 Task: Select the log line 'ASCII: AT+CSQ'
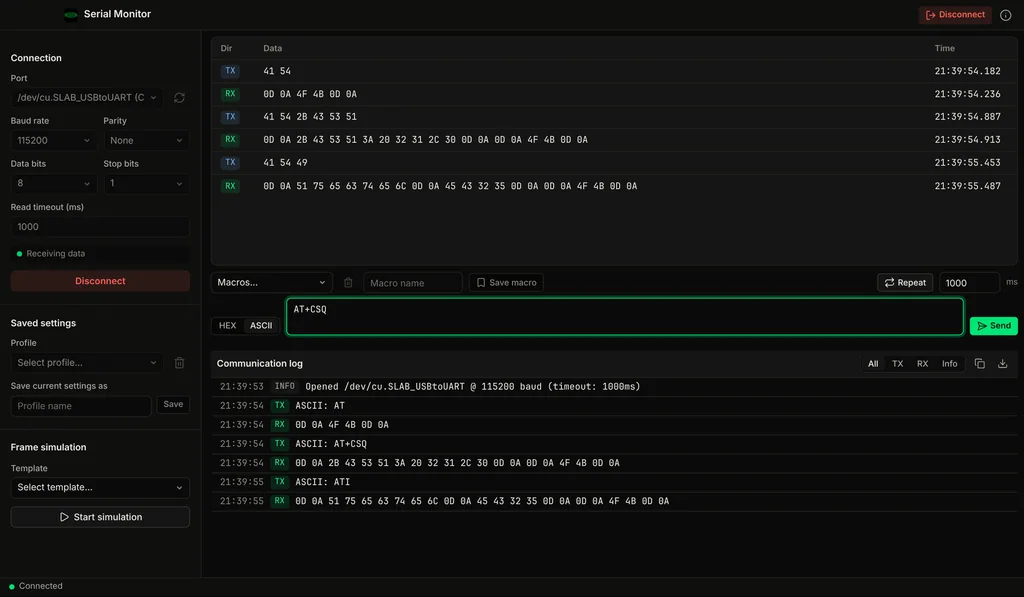point(614,444)
